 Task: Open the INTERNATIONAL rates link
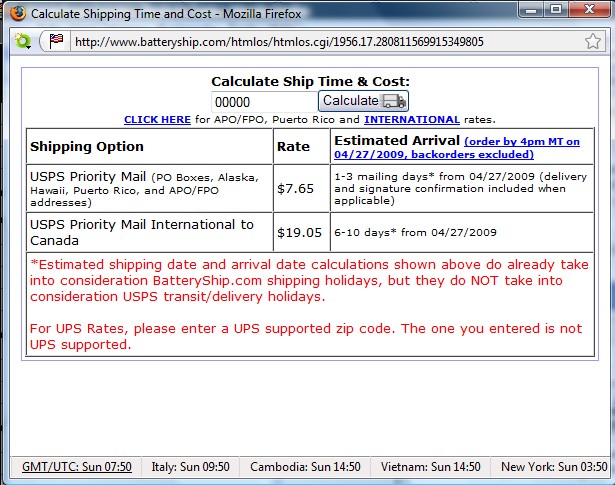(412, 120)
